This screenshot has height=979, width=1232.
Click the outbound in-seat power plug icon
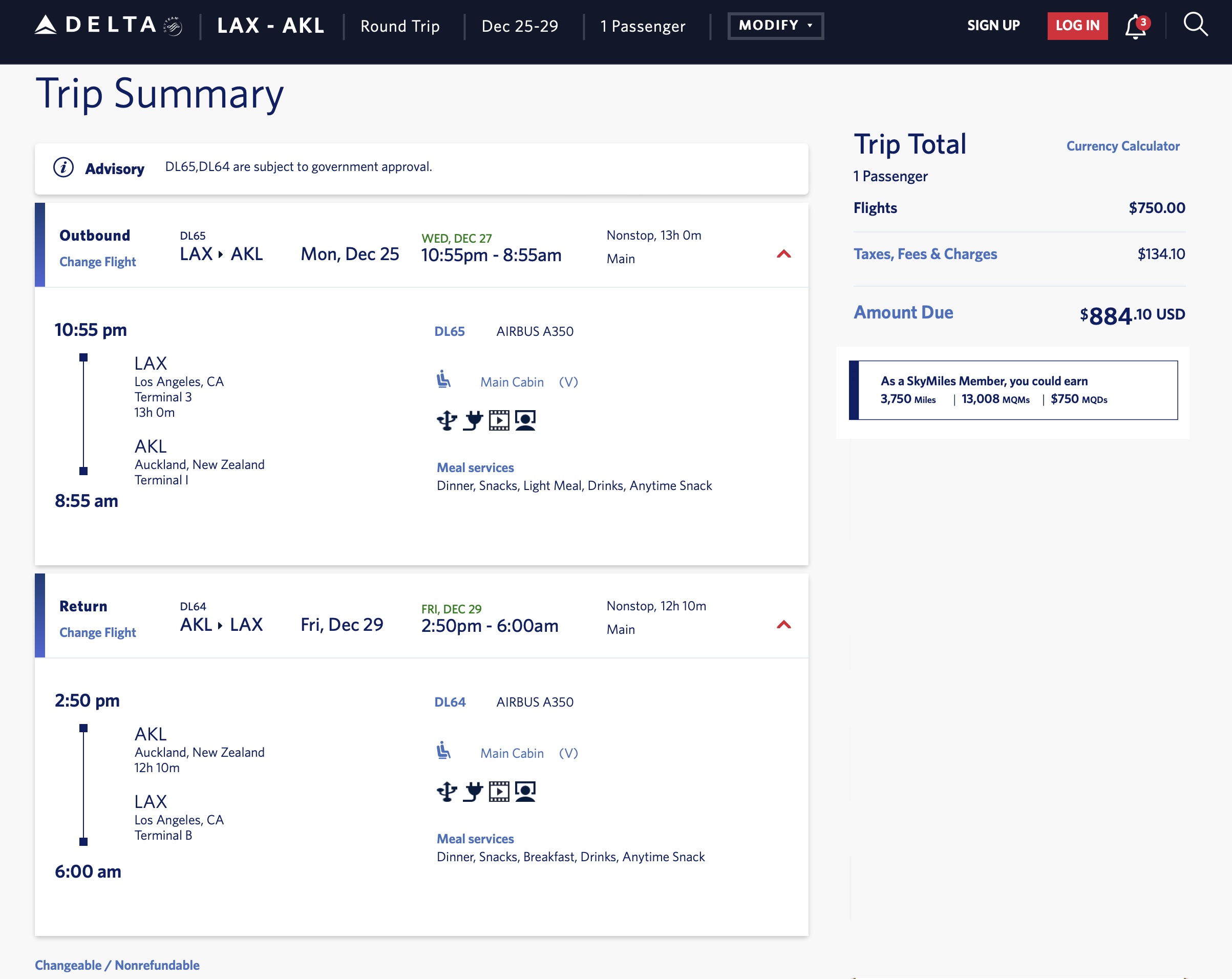[x=473, y=421]
